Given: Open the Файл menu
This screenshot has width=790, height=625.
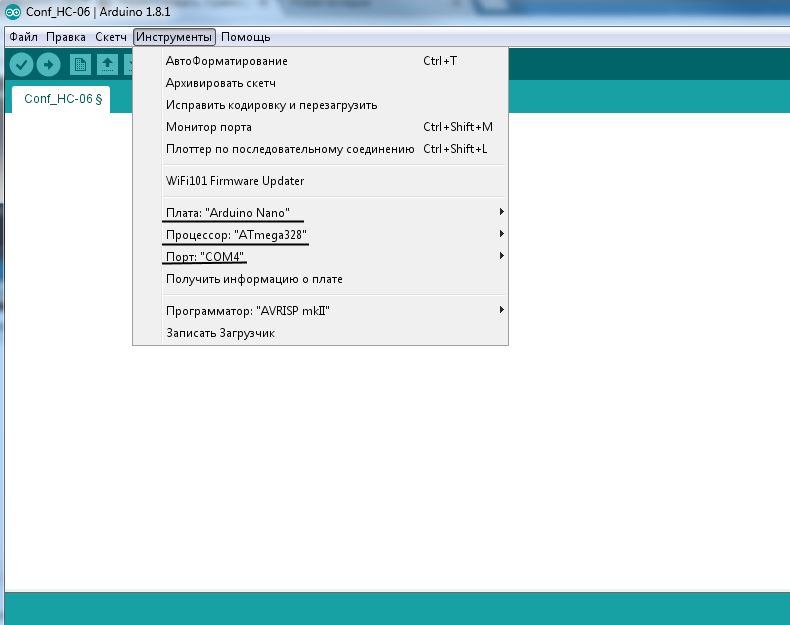Looking at the screenshot, I should [24, 37].
